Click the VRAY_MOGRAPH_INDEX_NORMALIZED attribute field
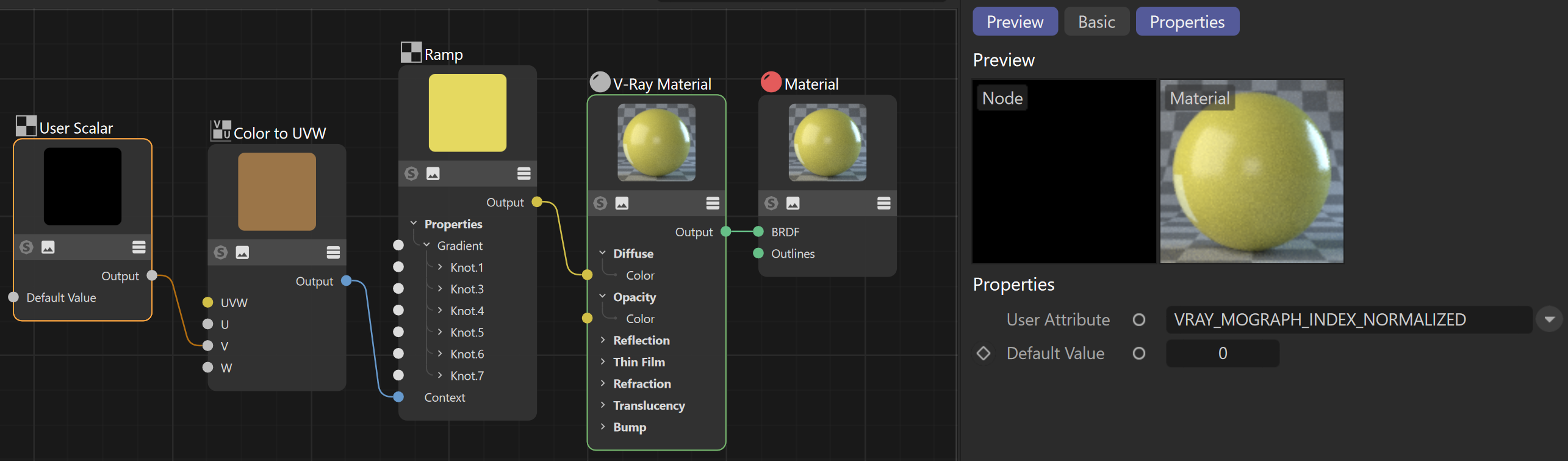Screen dimensions: 1568x461 coord(1349,320)
